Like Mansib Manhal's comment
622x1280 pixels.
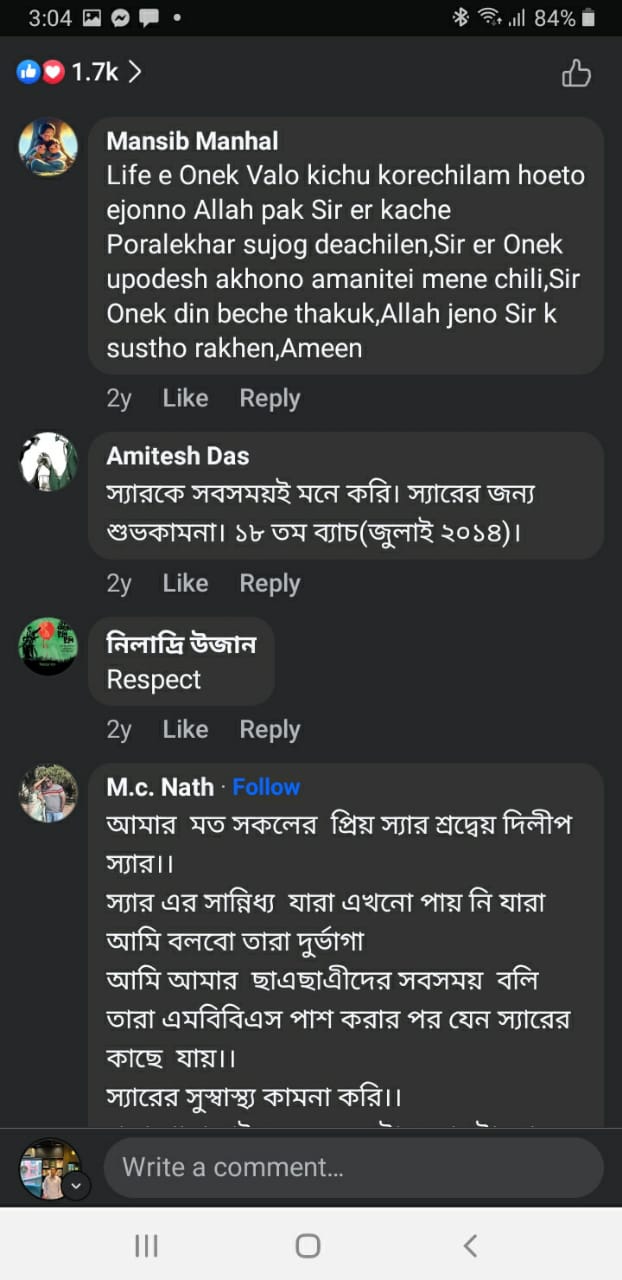click(185, 398)
